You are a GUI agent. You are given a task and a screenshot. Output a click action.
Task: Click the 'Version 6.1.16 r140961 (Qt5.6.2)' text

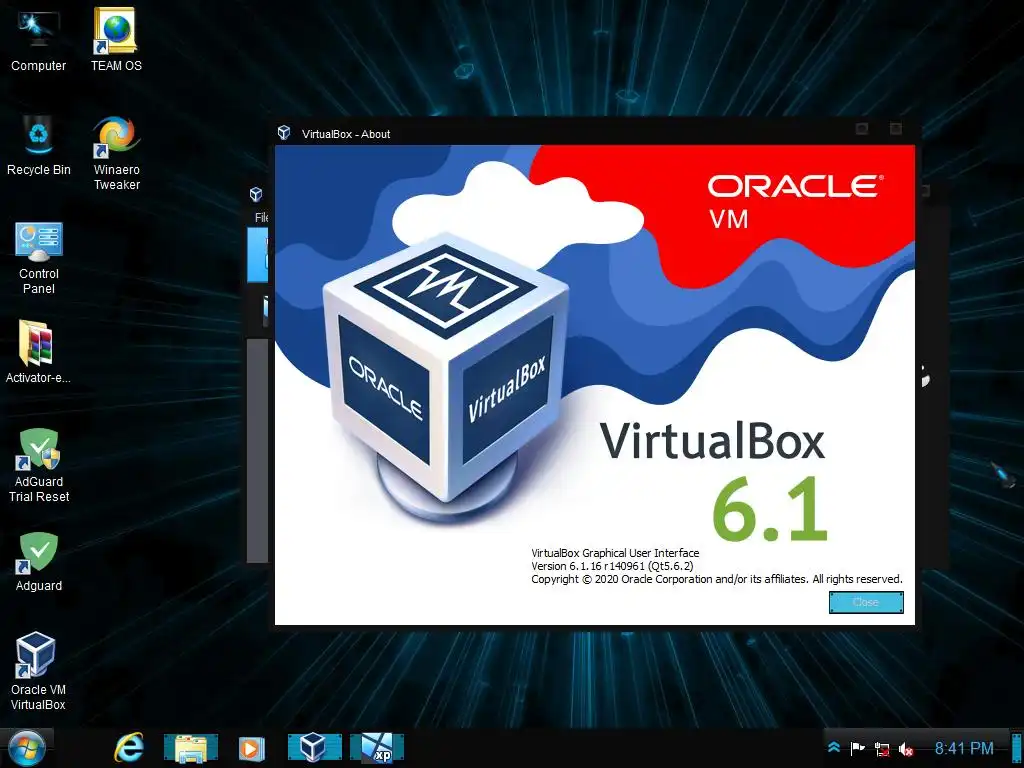point(612,566)
